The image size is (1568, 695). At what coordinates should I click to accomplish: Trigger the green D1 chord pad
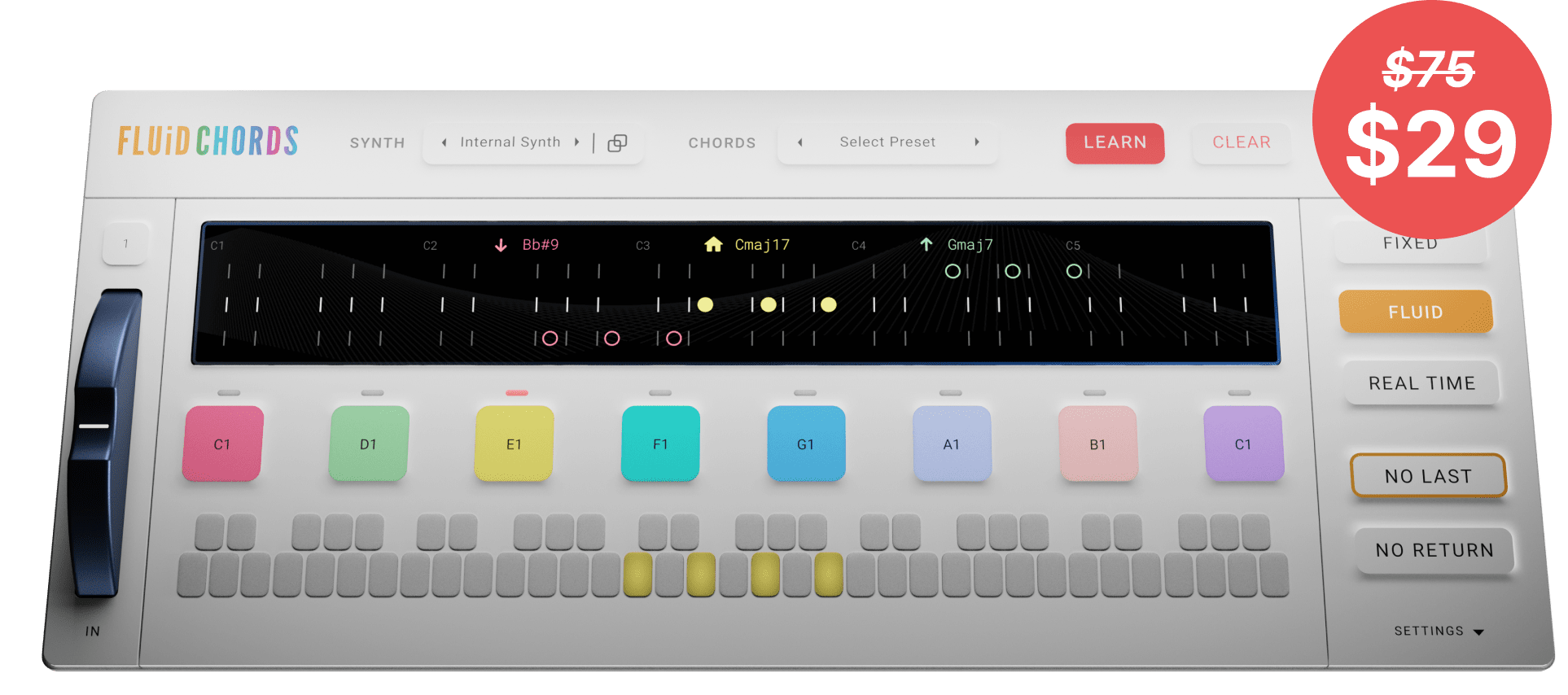368,444
